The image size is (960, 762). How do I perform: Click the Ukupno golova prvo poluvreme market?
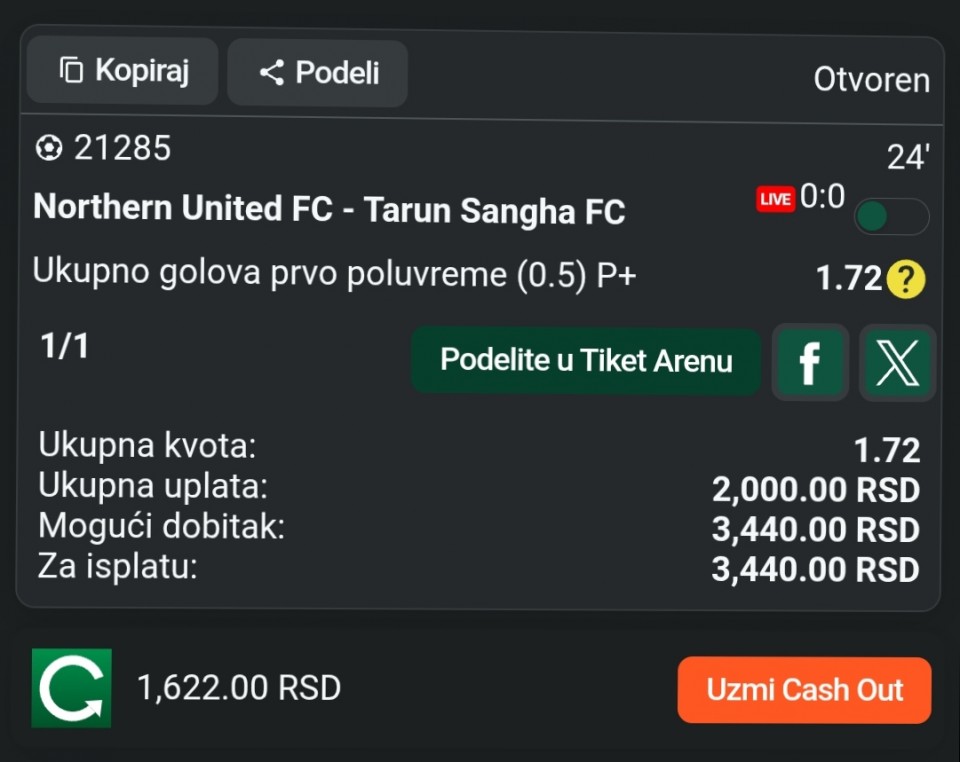click(x=334, y=273)
